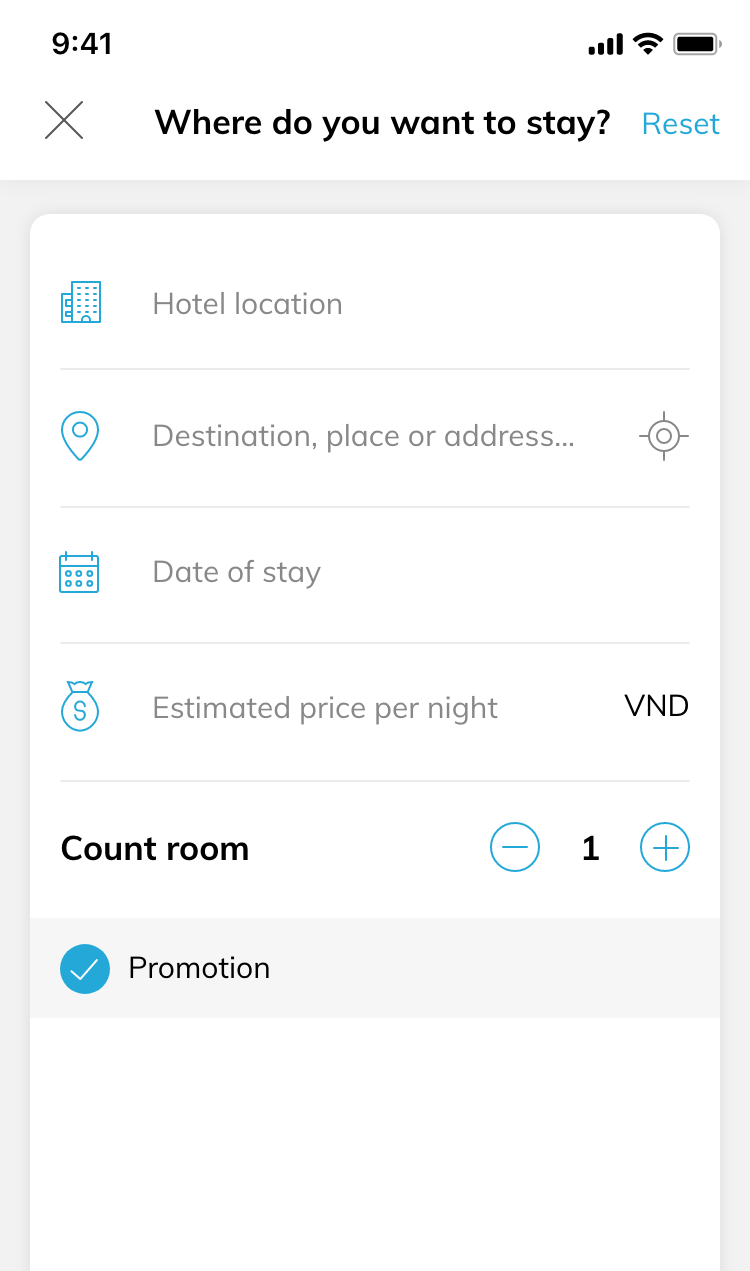Image resolution: width=750 pixels, height=1271 pixels.
Task: Tap the hotel building icon
Action: pos(81,302)
